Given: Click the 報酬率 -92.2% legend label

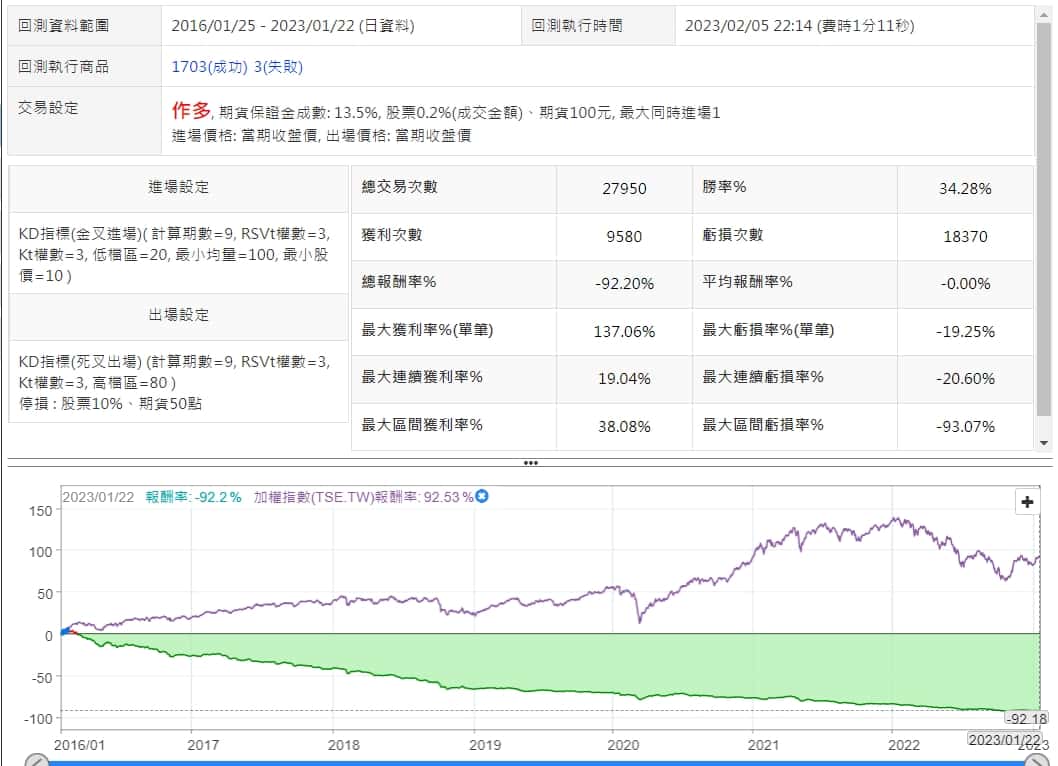Looking at the screenshot, I should tap(193, 497).
